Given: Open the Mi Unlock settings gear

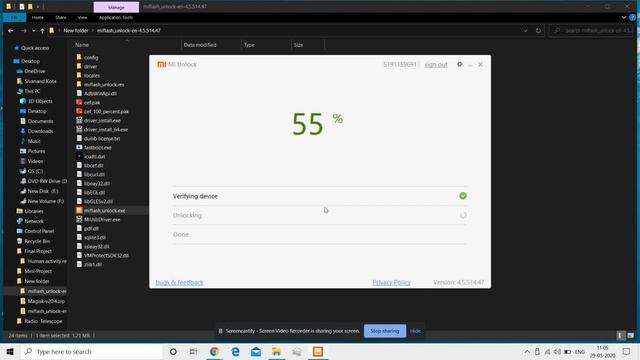Looking at the screenshot, I should [x=460, y=64].
